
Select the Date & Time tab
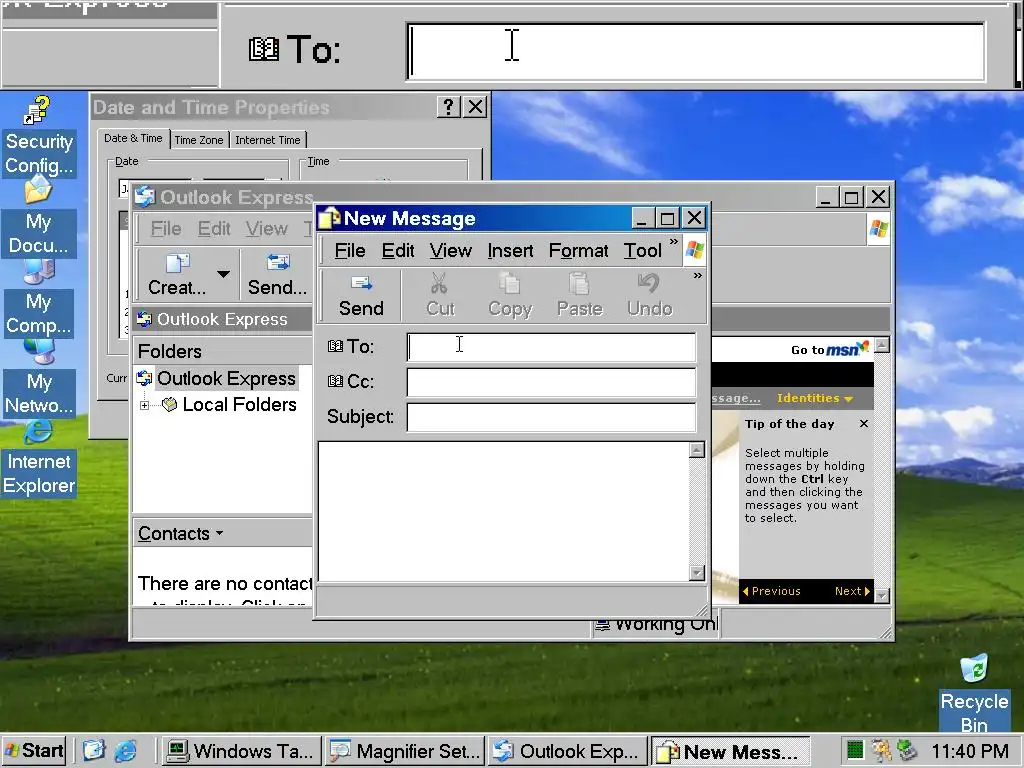133,138
